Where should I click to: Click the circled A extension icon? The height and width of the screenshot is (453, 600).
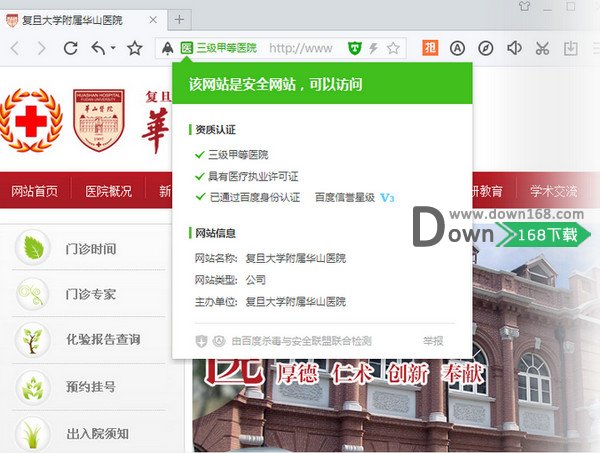[457, 48]
